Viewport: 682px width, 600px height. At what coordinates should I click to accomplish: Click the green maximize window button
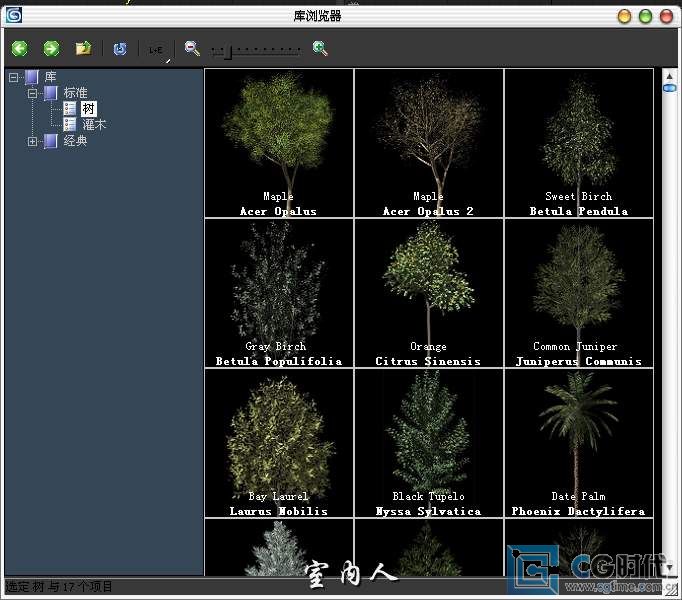[645, 17]
